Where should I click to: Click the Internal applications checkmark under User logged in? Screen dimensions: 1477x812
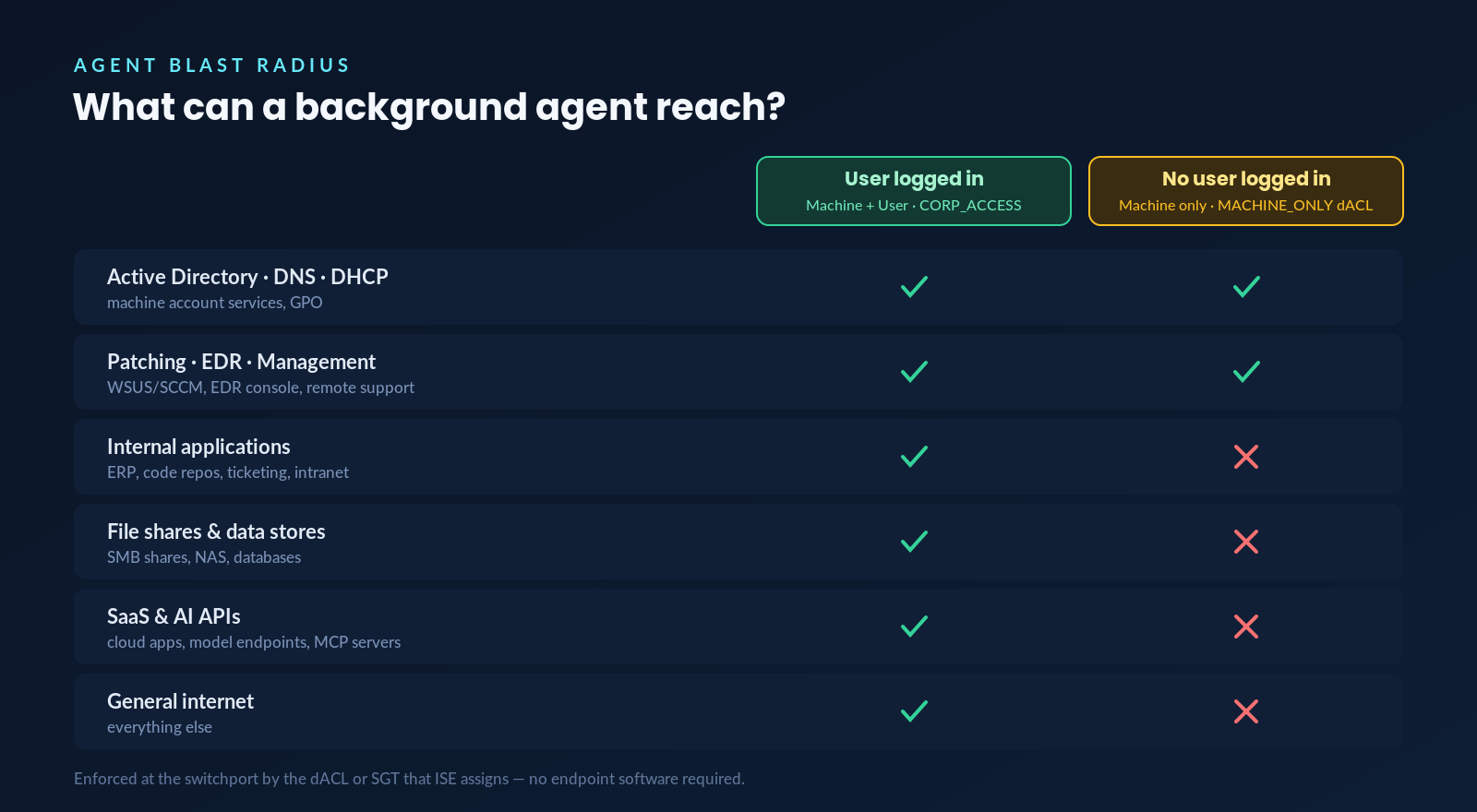(x=914, y=457)
